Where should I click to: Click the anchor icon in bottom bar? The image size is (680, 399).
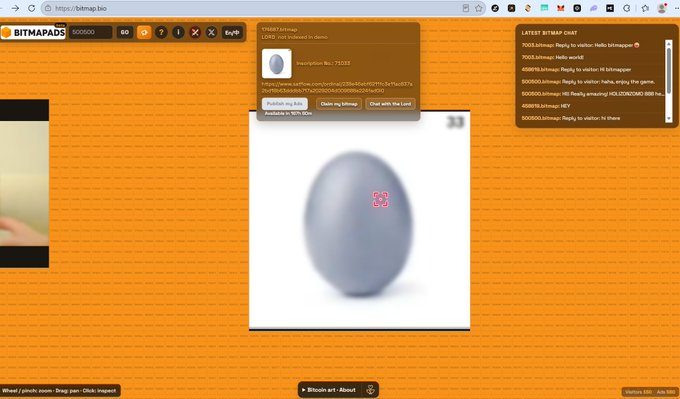tap(370, 390)
